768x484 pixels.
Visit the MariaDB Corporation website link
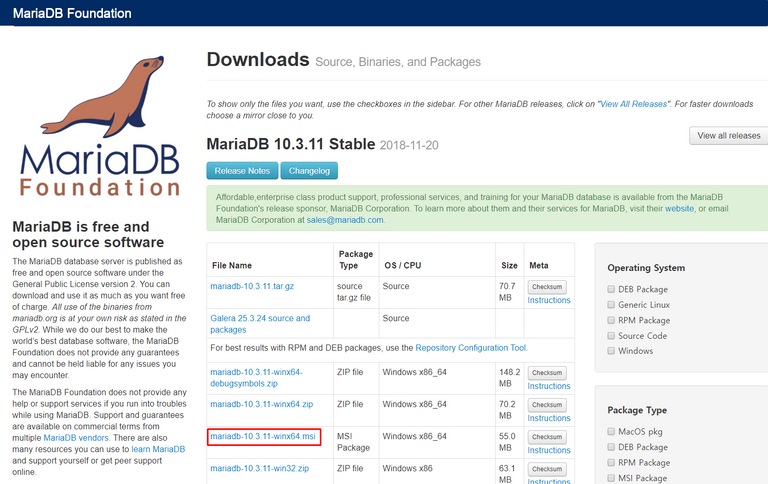pos(679,208)
